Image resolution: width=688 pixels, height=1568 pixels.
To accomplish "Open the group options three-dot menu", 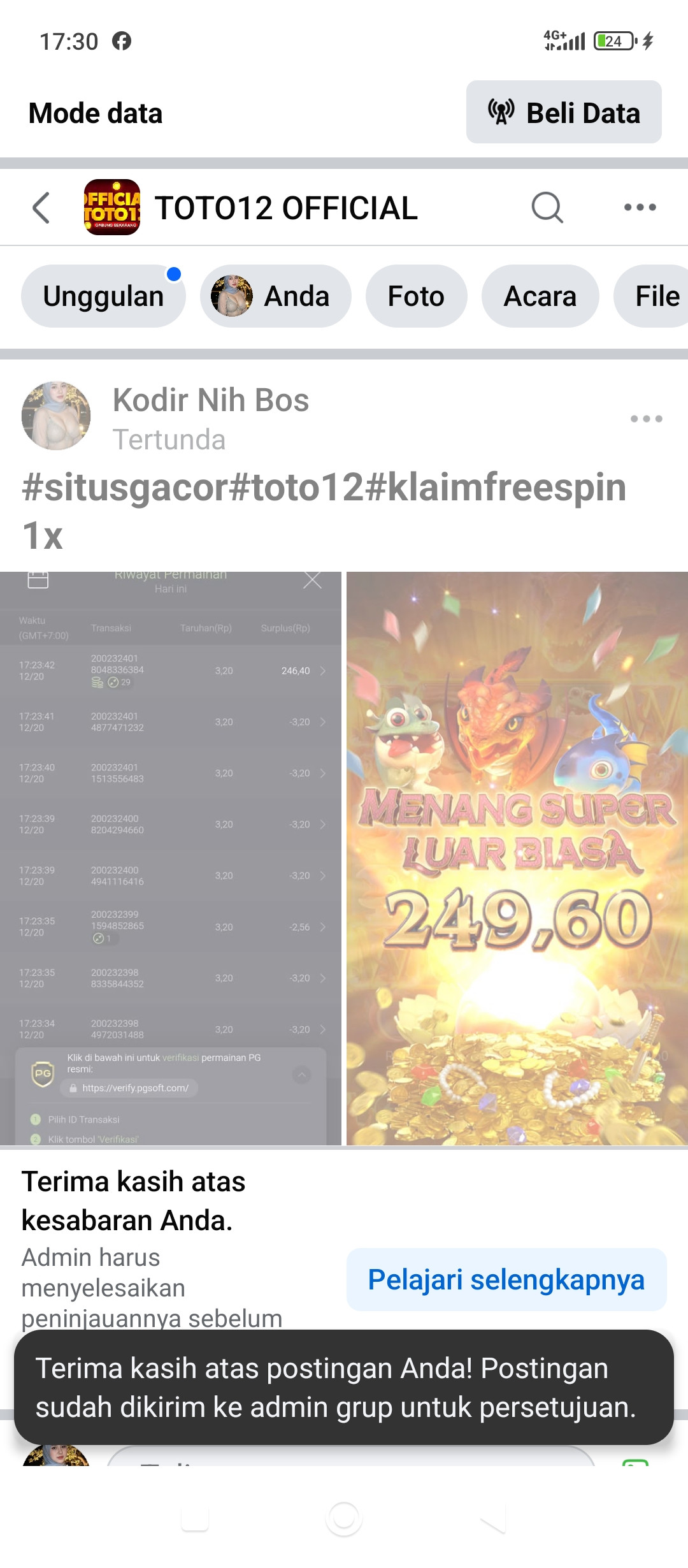I will (x=640, y=207).
